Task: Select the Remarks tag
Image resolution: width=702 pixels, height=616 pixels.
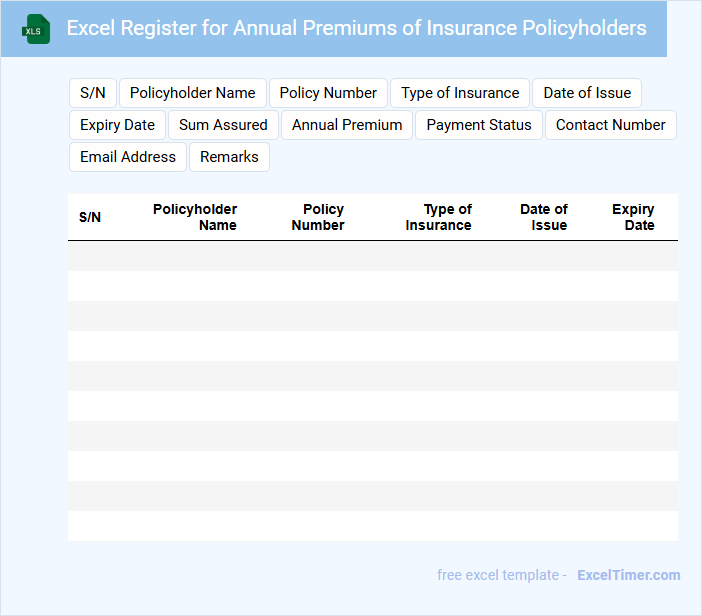Action: 229,157
